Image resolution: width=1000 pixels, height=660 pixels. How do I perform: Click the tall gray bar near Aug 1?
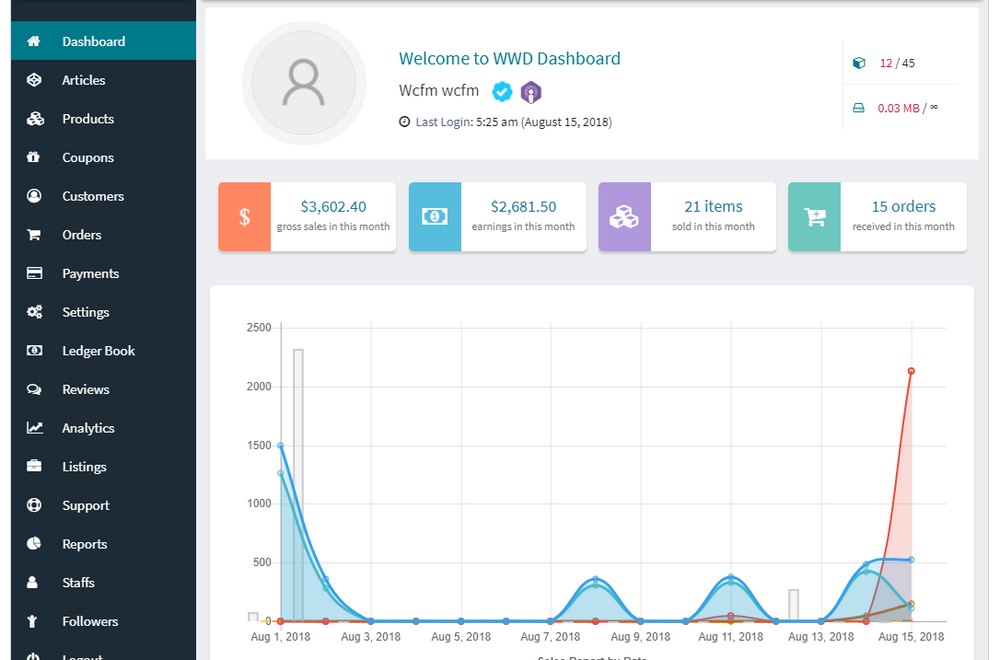298,485
